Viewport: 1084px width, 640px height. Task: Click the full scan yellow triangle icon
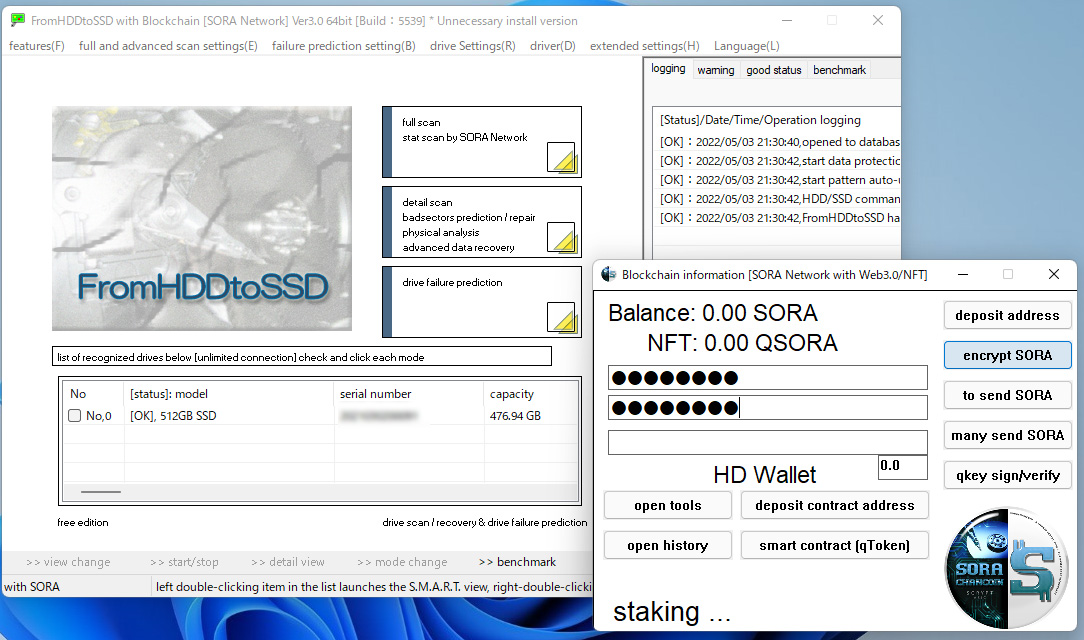tap(561, 157)
